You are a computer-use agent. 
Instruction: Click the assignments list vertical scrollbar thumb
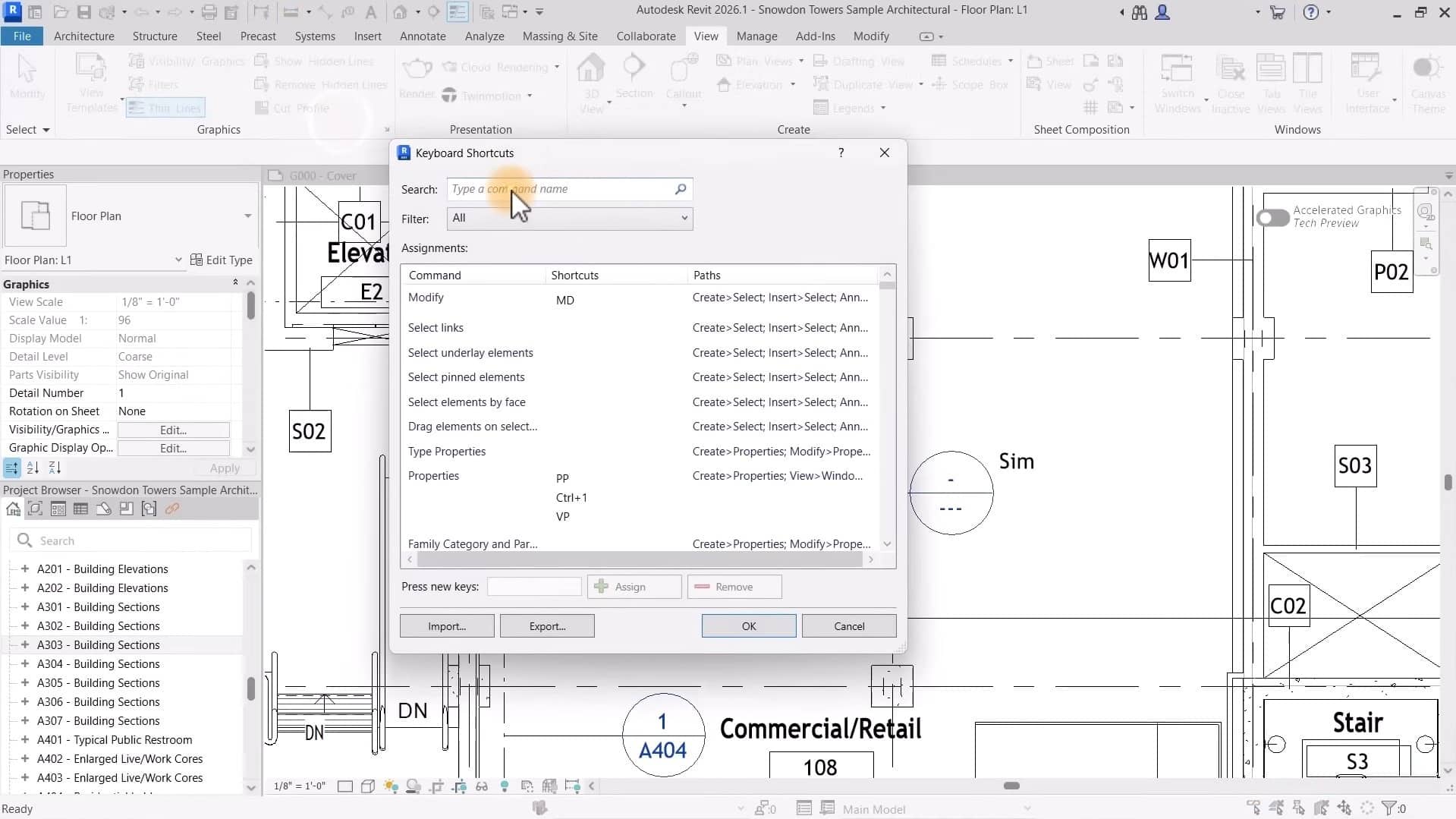[x=887, y=286]
